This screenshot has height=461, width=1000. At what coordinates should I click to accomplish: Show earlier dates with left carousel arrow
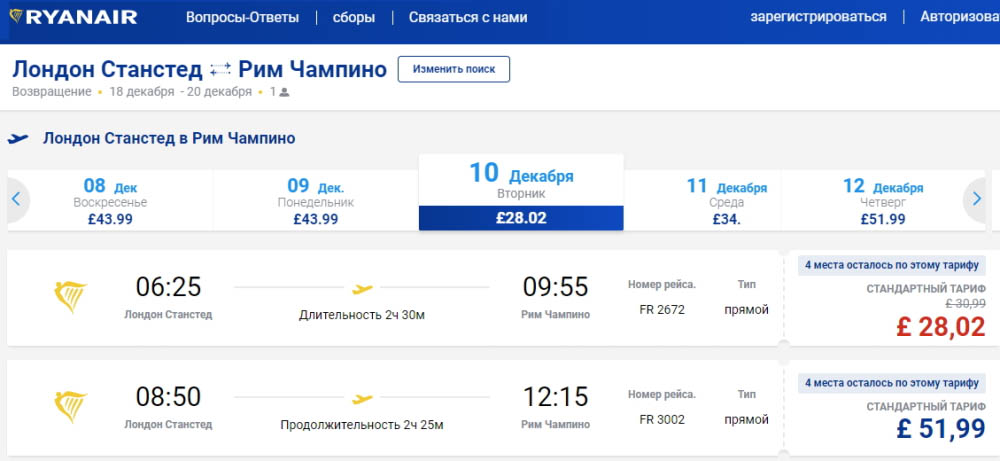point(16,199)
